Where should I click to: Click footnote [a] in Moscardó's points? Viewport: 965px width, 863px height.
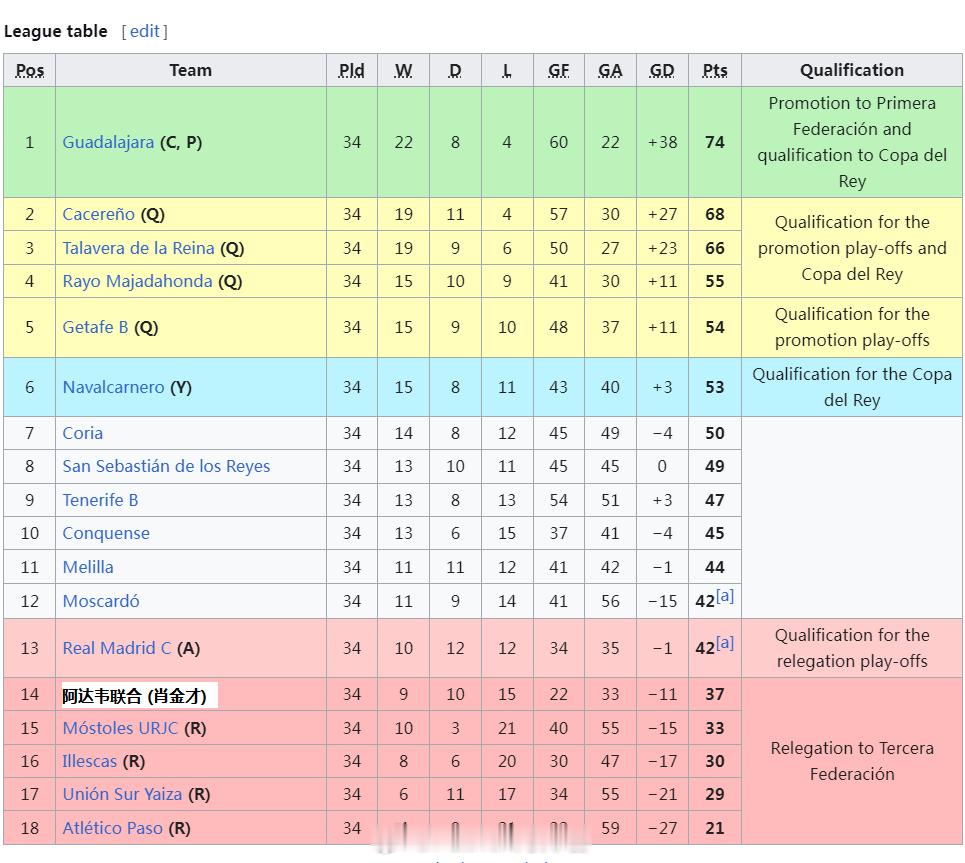[724, 596]
